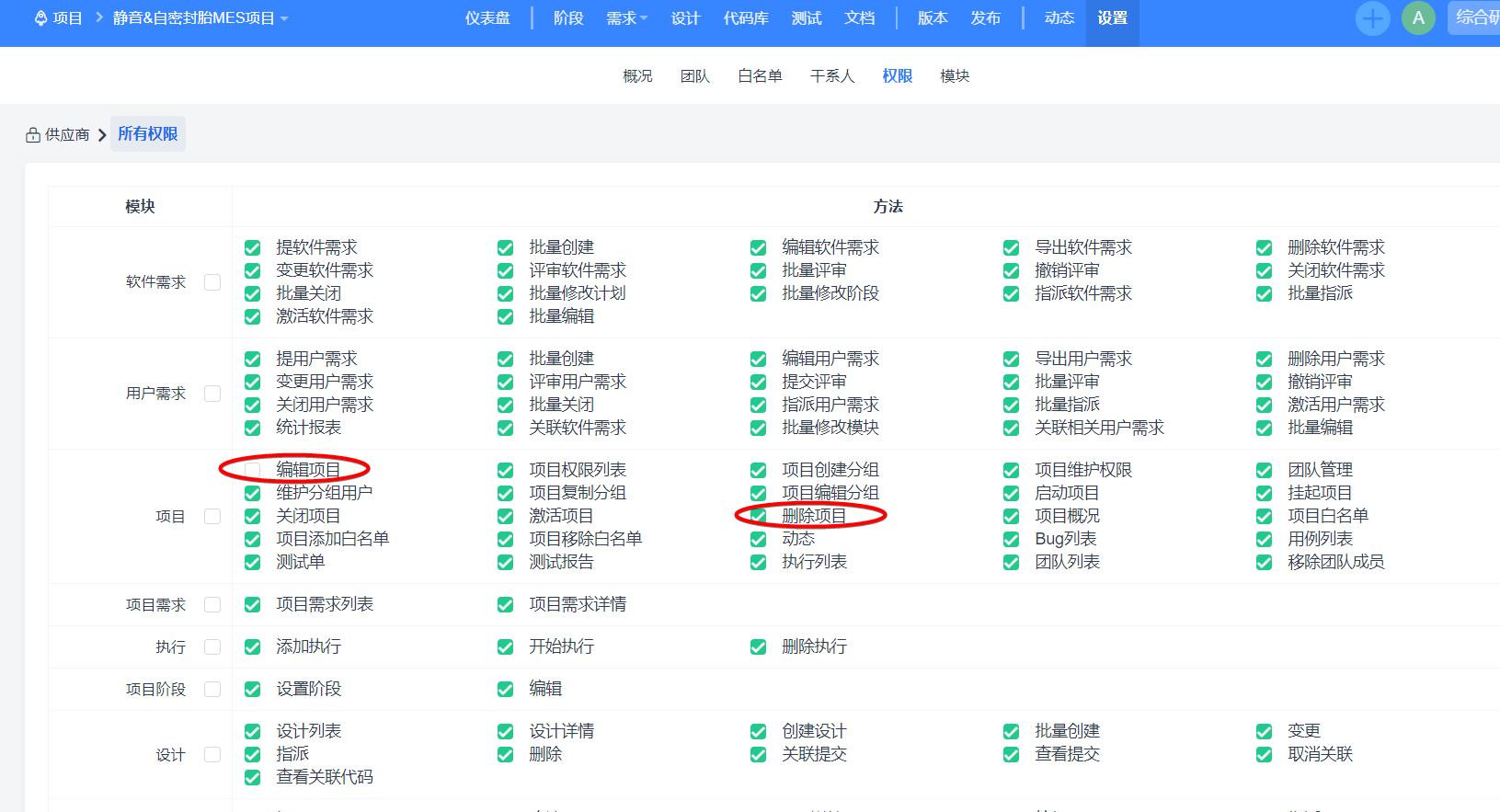Click the breadcrumb arrow after 供应商
Viewport: 1500px width, 812px height.
coord(102,135)
